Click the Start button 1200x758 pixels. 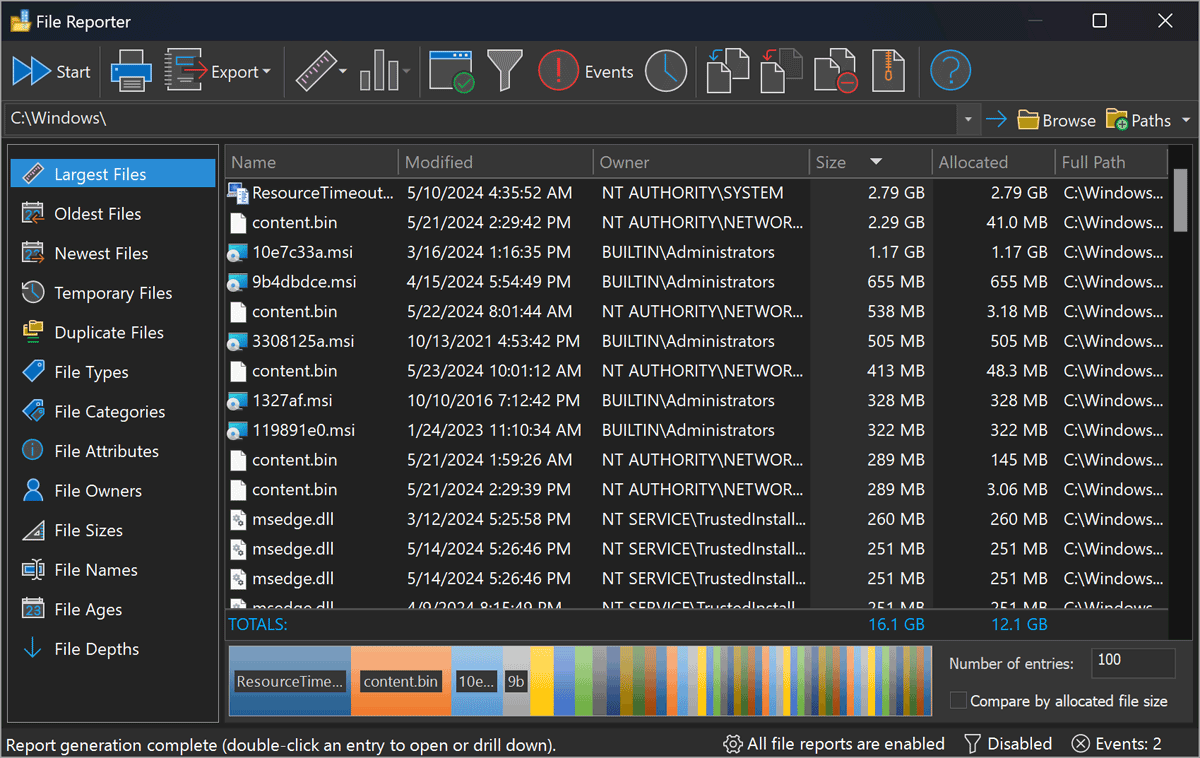click(x=52, y=71)
